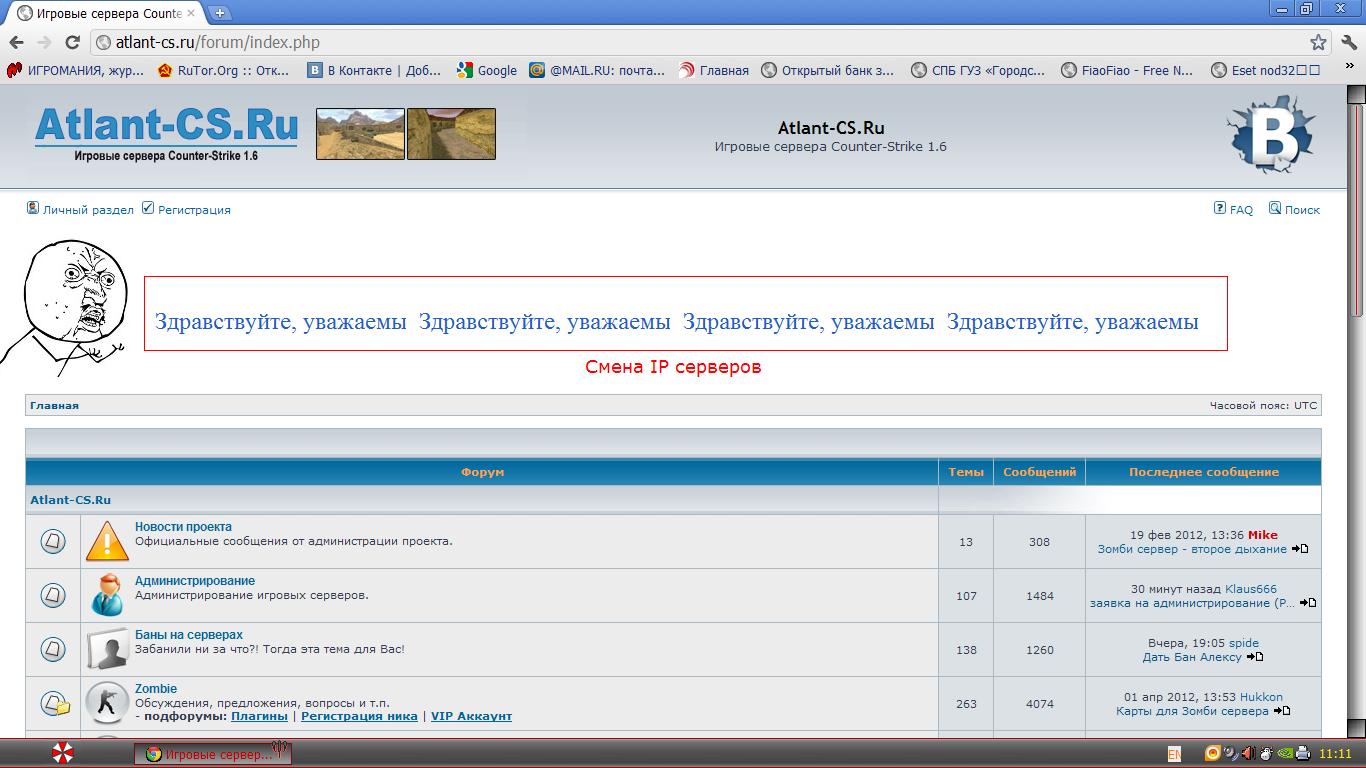Open Регистрация ника subforum

point(359,716)
